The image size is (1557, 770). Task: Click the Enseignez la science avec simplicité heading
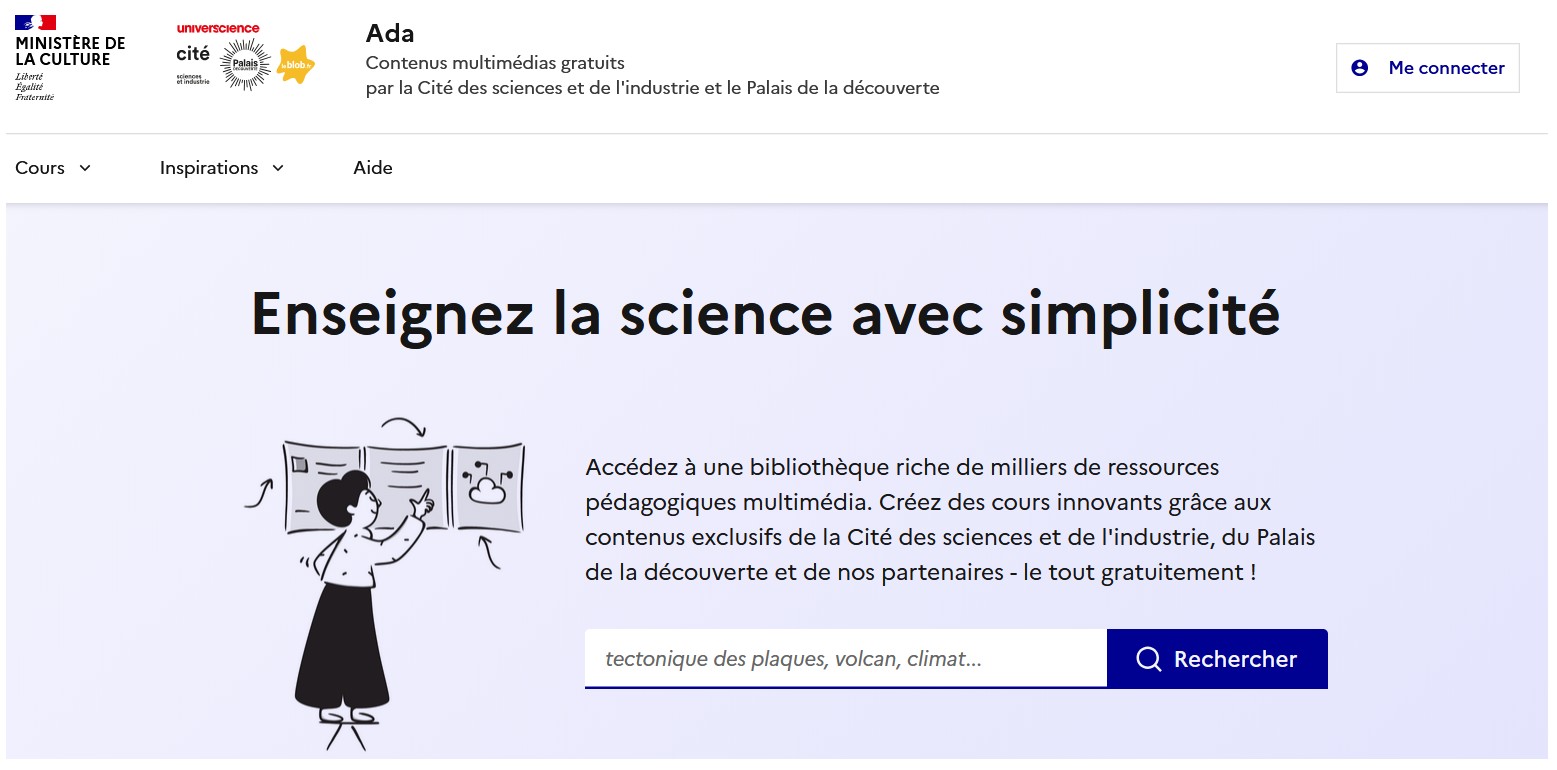[x=765, y=313]
